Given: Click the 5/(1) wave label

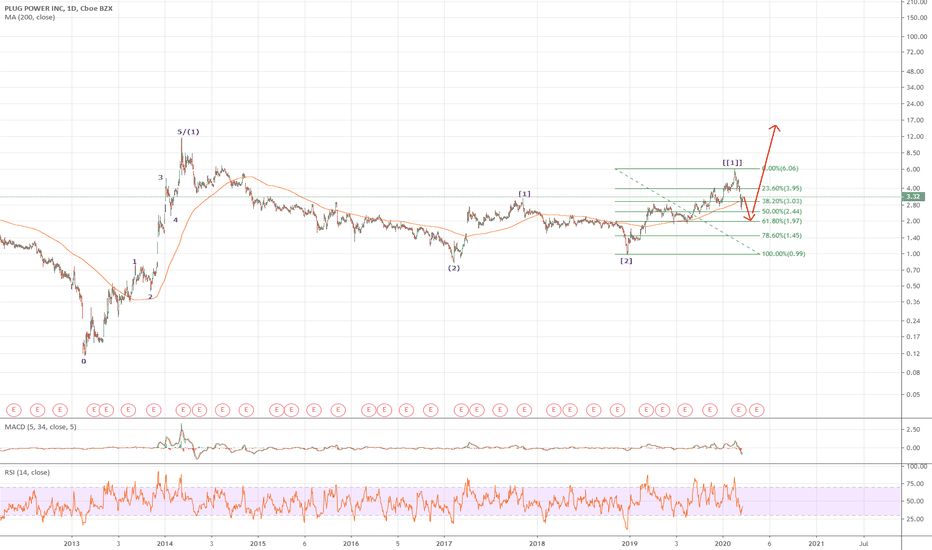Looking at the screenshot, I should point(188,132).
